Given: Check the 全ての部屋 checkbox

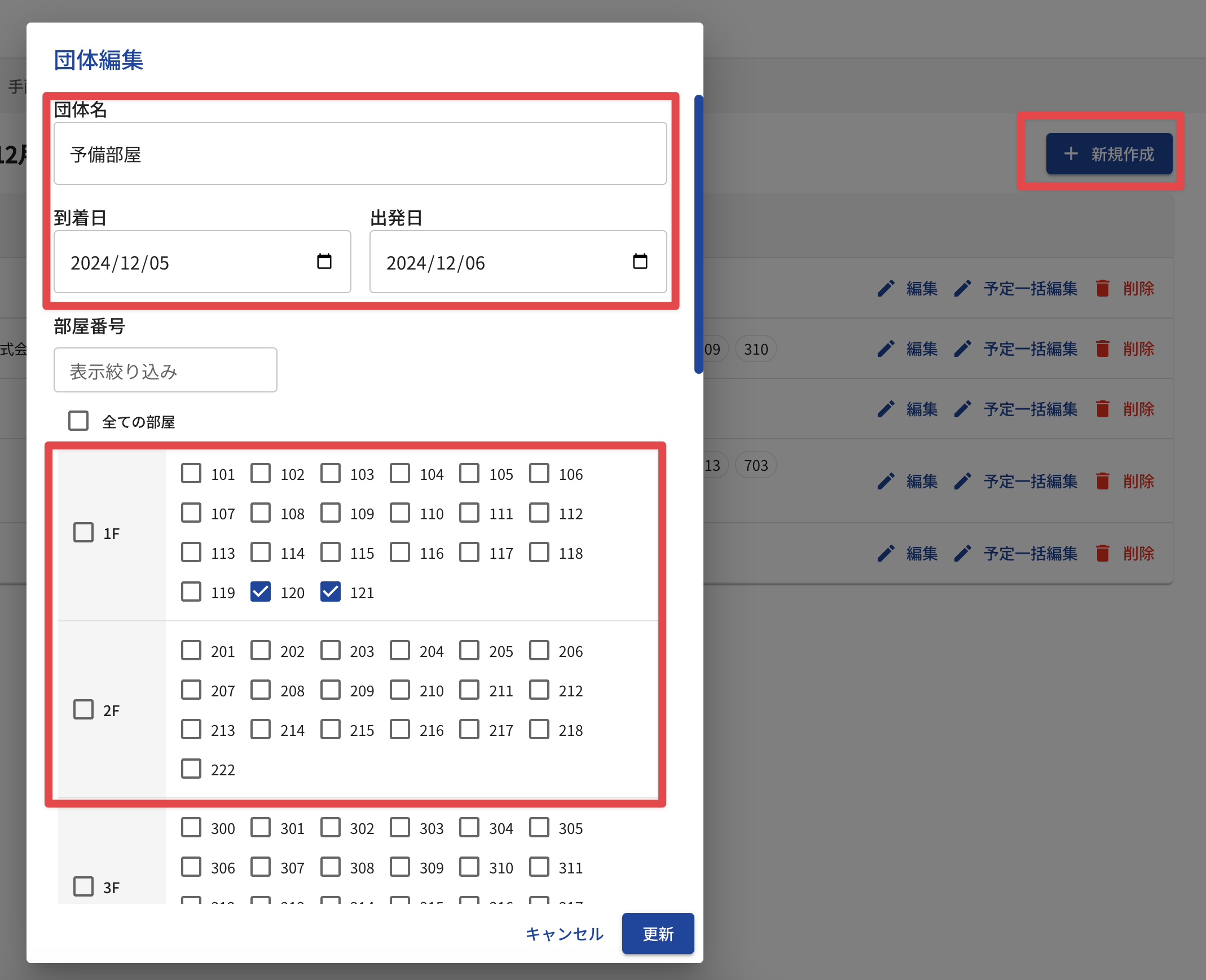Looking at the screenshot, I should click(x=78, y=421).
